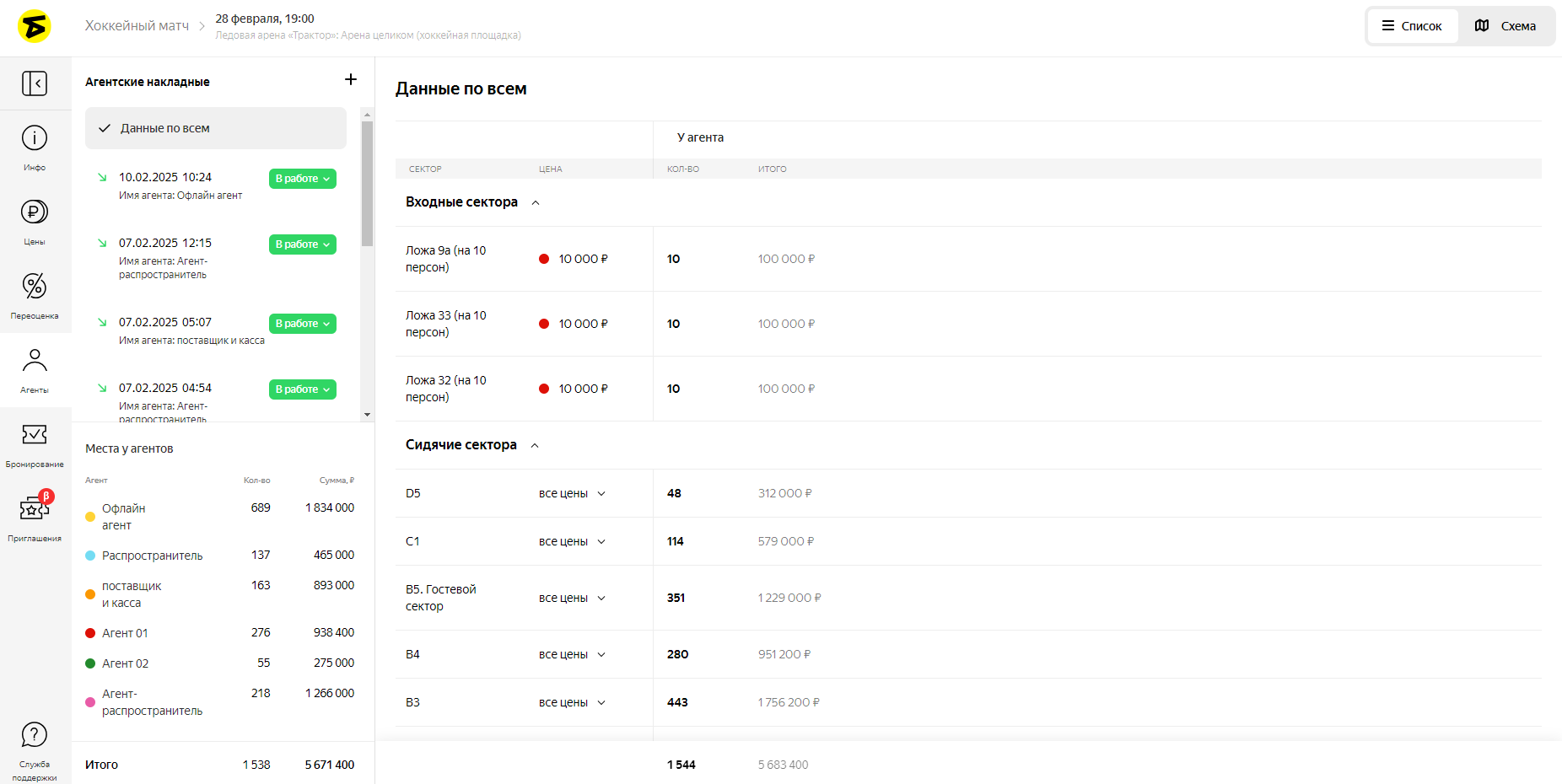This screenshot has width=1562, height=784.
Task: Open the Хоккейный матч breadcrumb link
Action: pos(137,26)
